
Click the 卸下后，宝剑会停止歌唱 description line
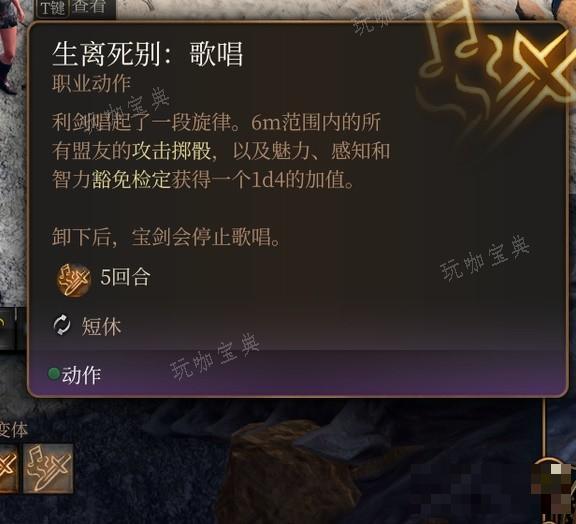click(x=166, y=237)
